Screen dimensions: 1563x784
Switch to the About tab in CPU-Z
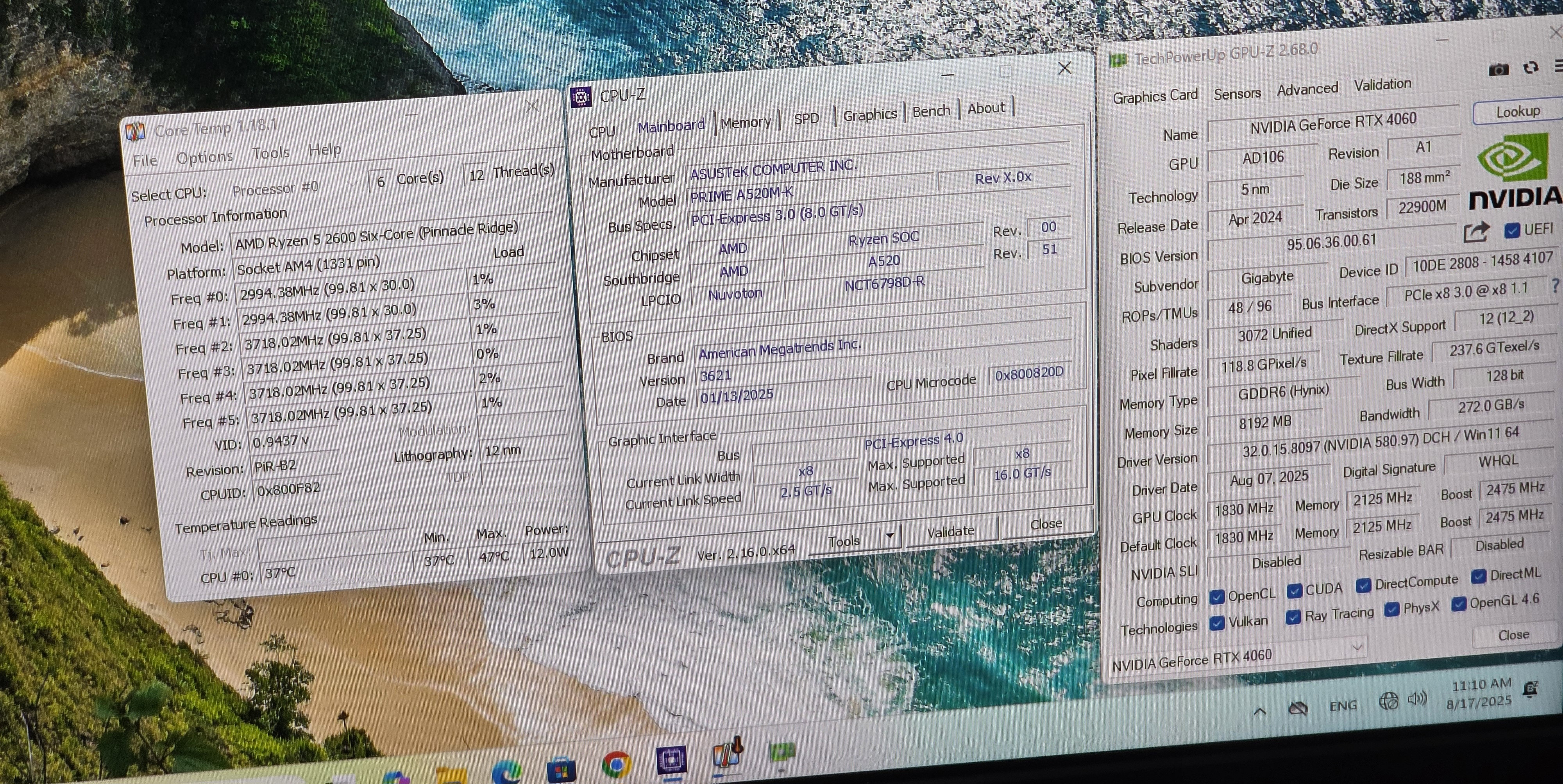coord(986,108)
